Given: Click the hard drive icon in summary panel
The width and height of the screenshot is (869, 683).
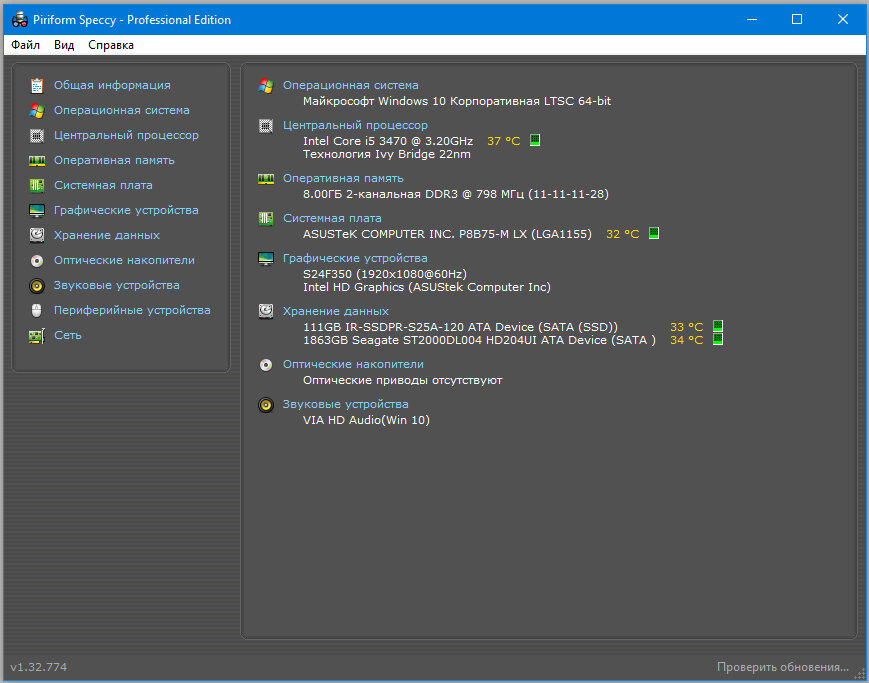Looking at the screenshot, I should click(266, 311).
